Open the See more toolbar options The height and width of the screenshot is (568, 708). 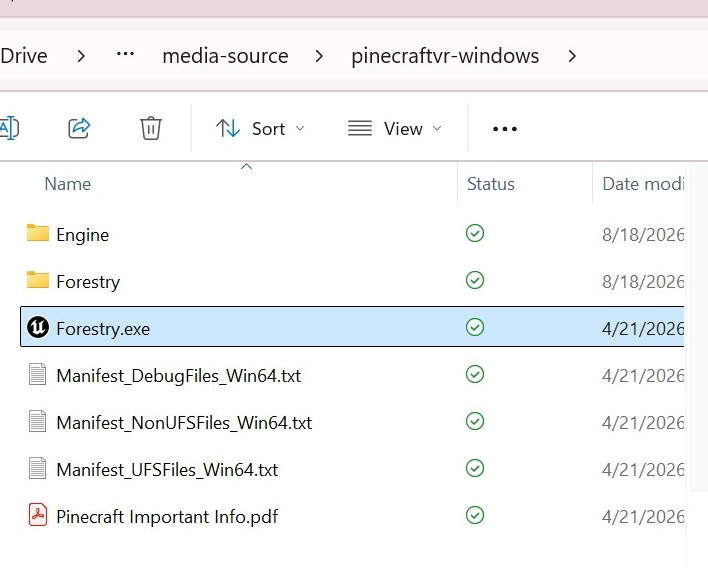pos(505,129)
